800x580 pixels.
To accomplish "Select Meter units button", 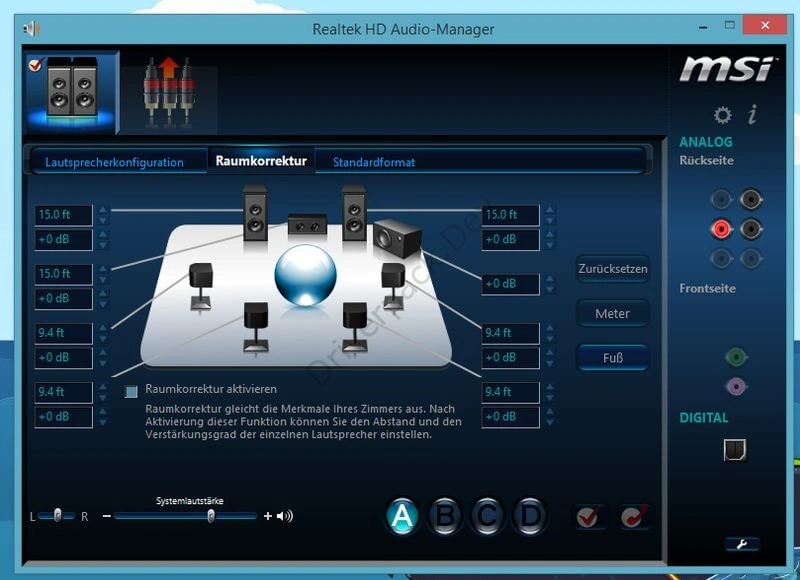I will tap(613, 313).
